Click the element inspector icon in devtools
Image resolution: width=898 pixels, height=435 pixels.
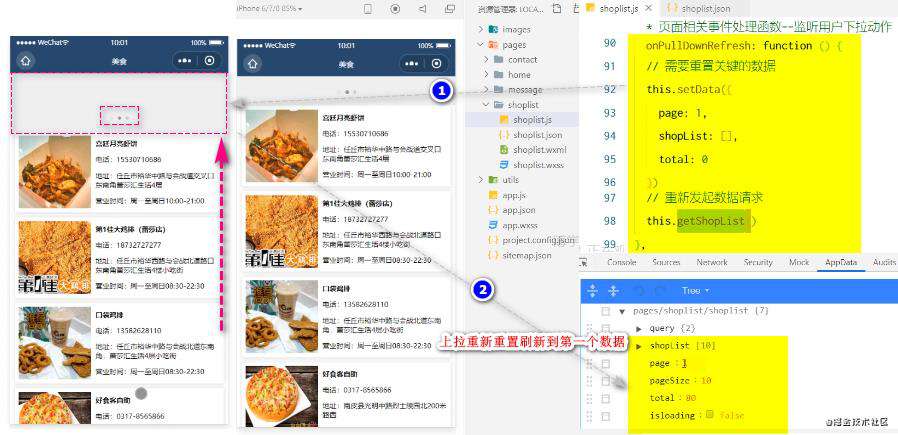(584, 263)
